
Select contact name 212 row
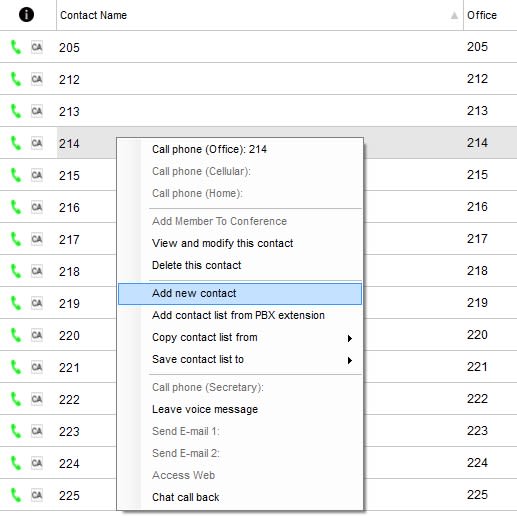pyautogui.click(x=260, y=79)
